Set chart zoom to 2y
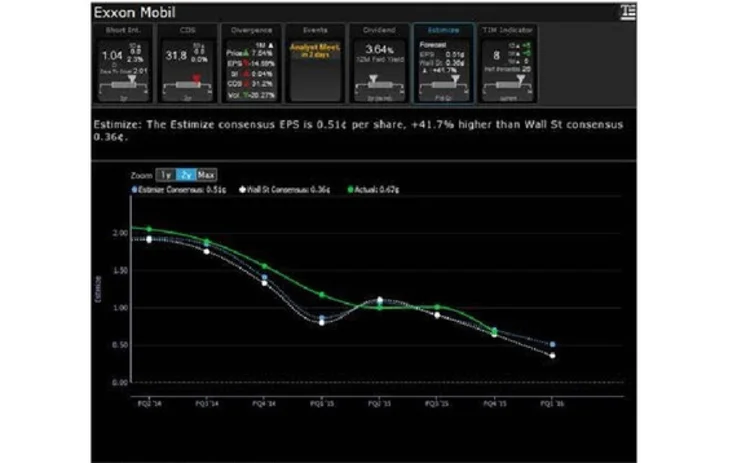 coord(186,175)
